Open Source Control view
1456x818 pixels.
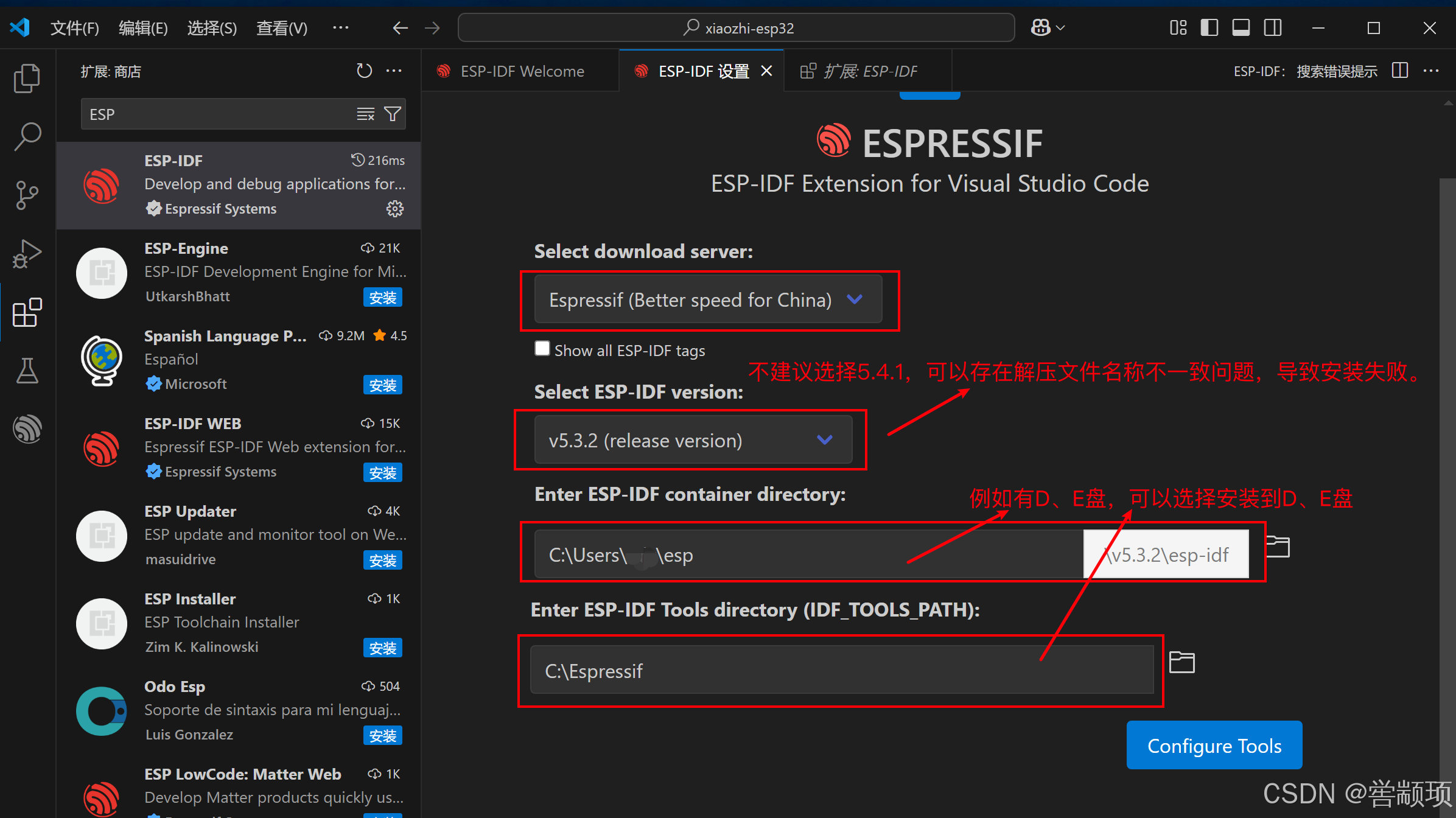tap(27, 195)
